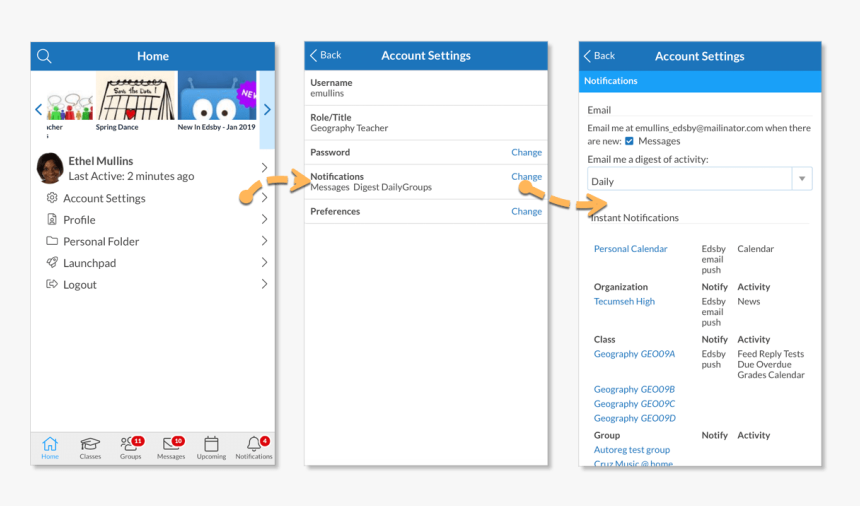Open the Spring Dance thumbnail
860x506 pixels.
click(135, 96)
